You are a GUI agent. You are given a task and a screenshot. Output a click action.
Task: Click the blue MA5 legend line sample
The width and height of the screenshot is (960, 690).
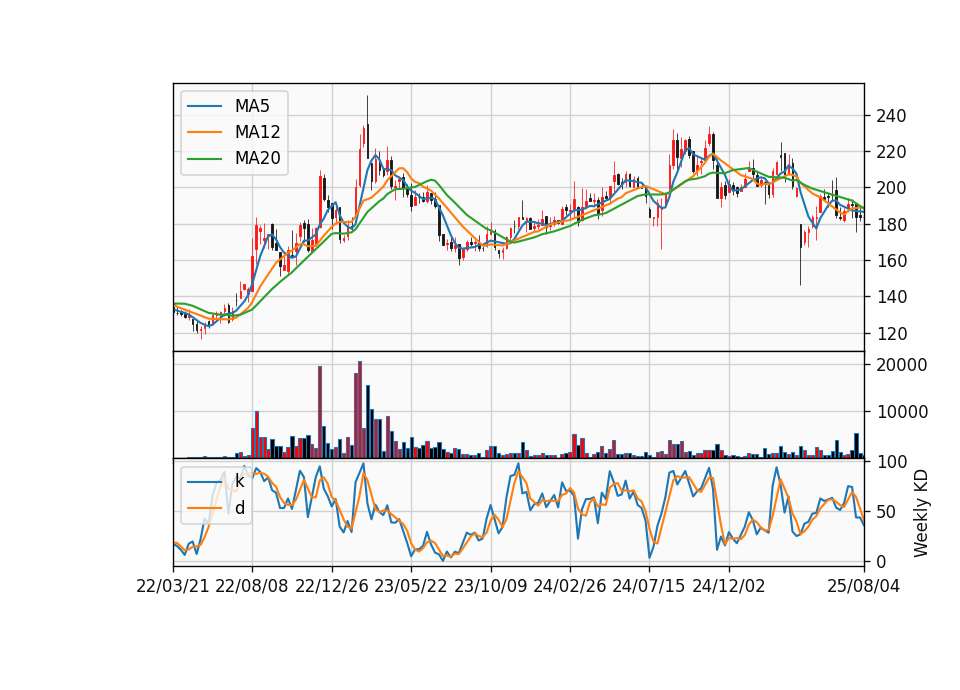click(x=204, y=106)
